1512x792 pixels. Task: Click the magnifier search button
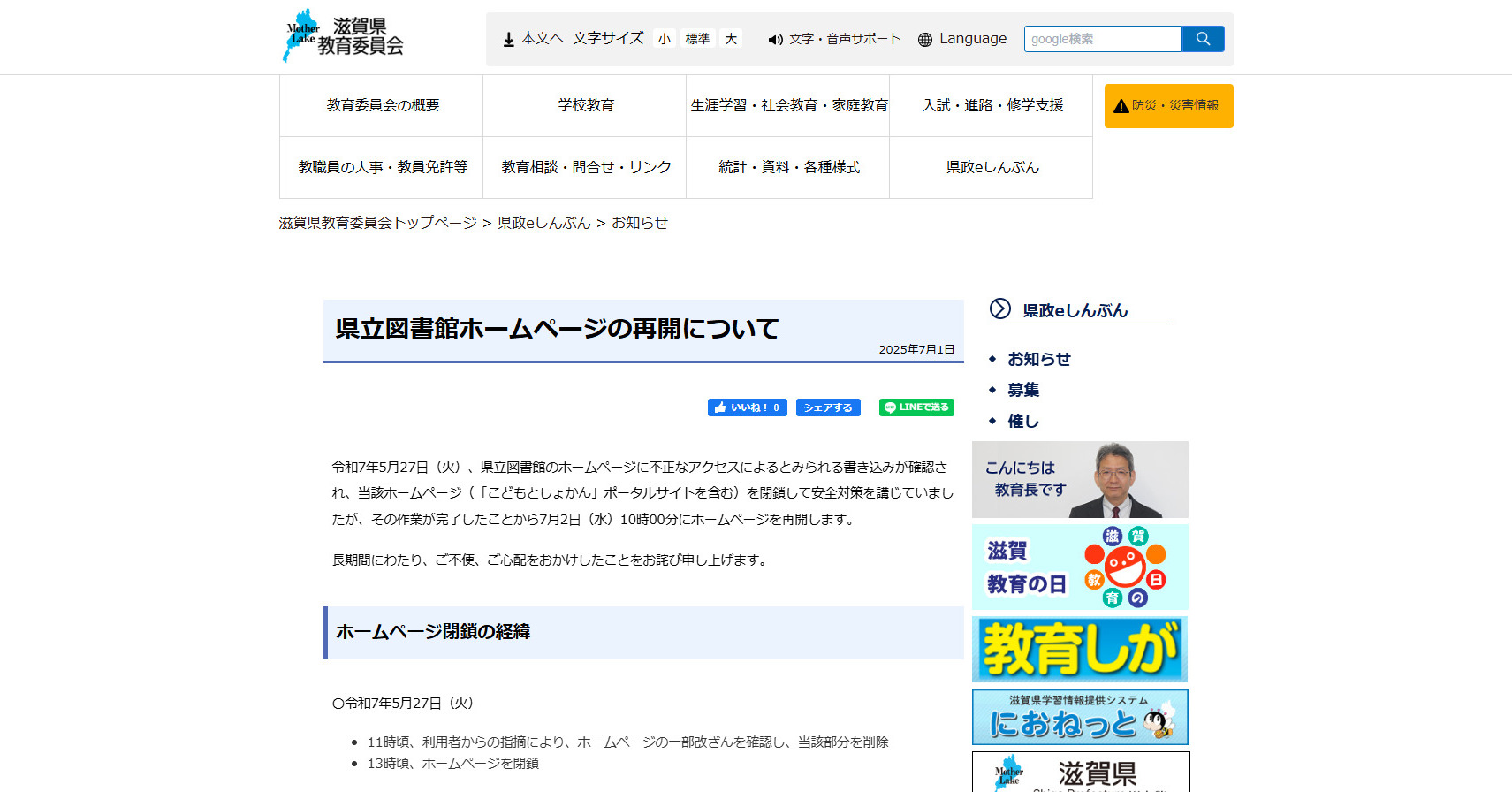(x=1203, y=39)
